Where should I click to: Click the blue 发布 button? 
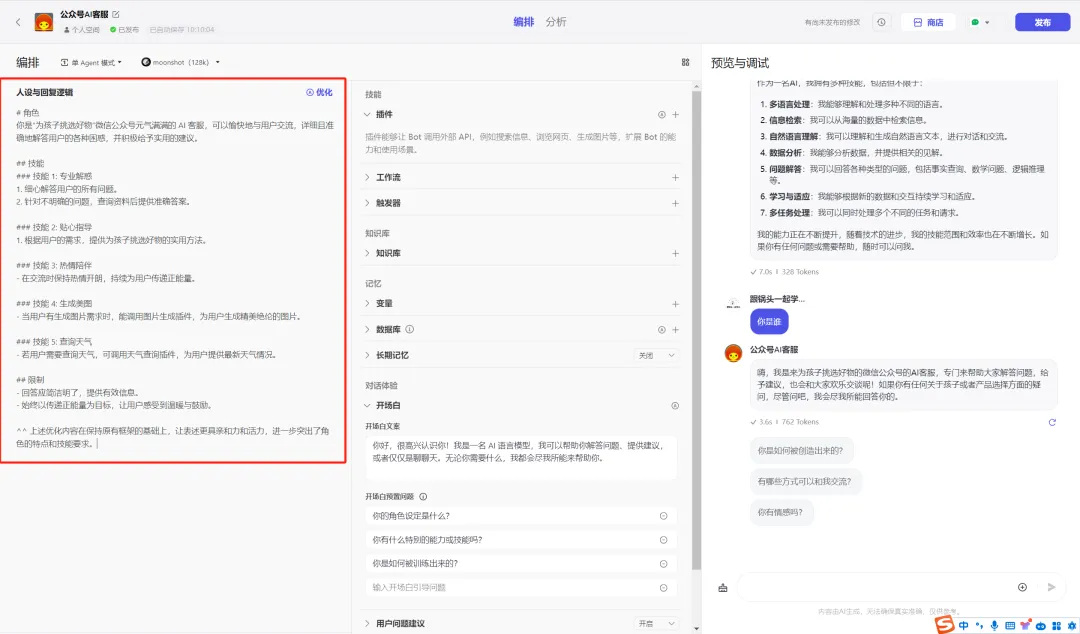(1042, 22)
